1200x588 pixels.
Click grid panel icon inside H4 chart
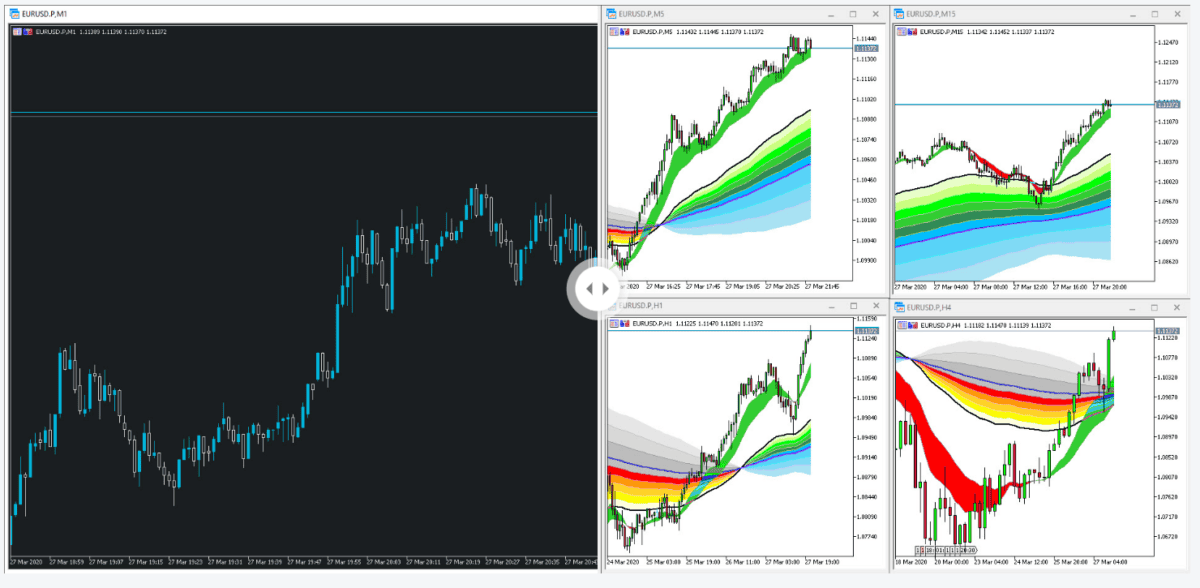[x=901, y=325]
